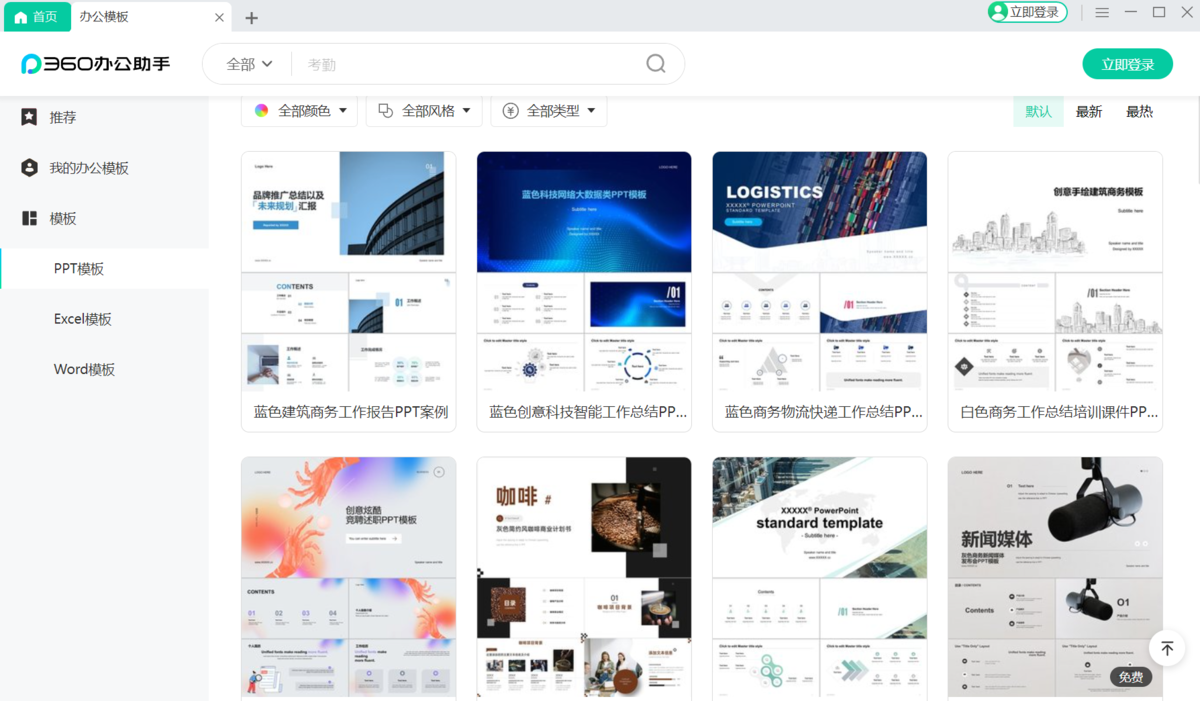Expand the 全部风格 filter dropdown
This screenshot has height=701, width=1200.
pyautogui.click(x=424, y=111)
